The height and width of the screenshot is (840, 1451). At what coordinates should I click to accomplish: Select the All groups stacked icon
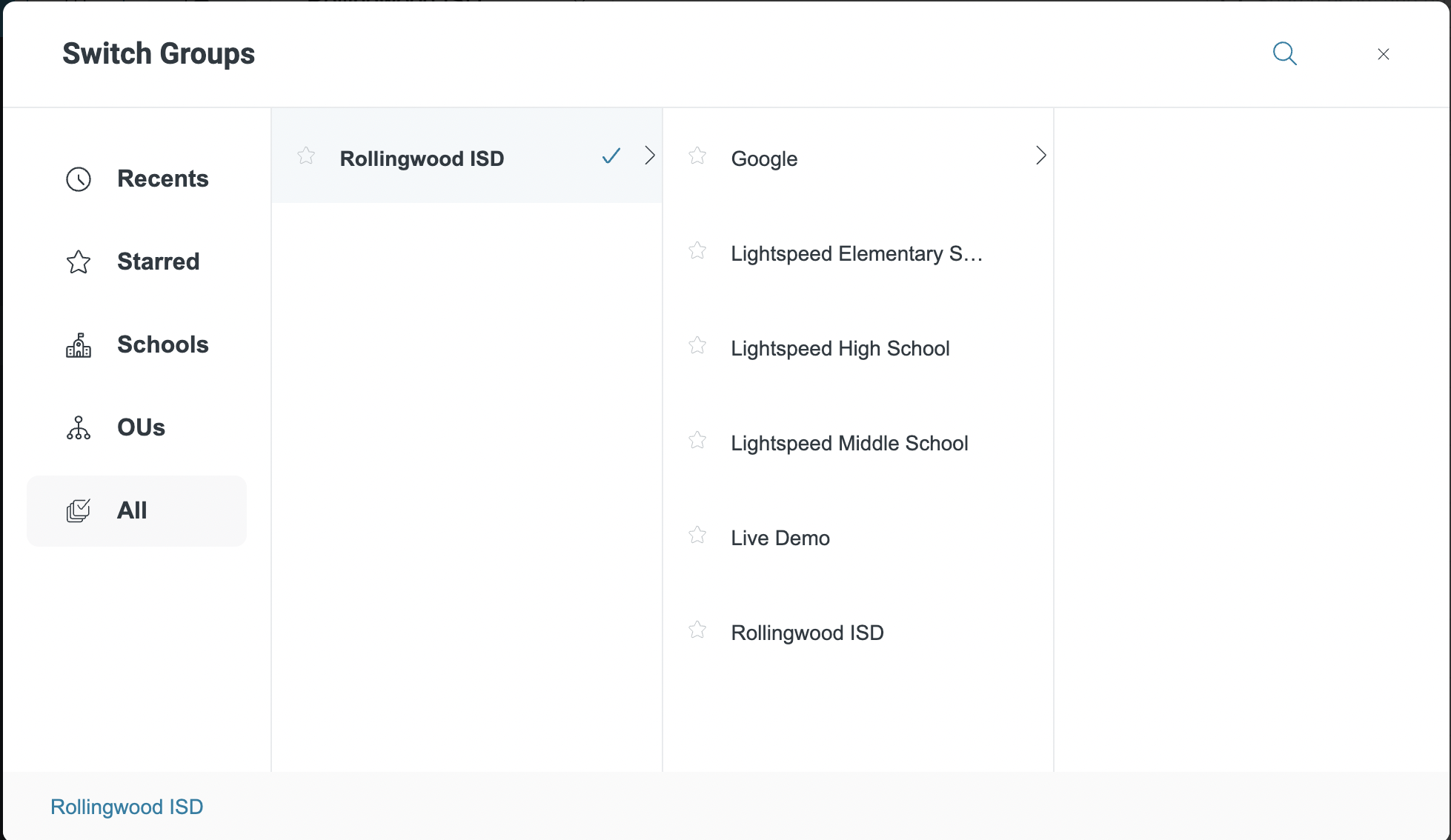pyautogui.click(x=79, y=510)
